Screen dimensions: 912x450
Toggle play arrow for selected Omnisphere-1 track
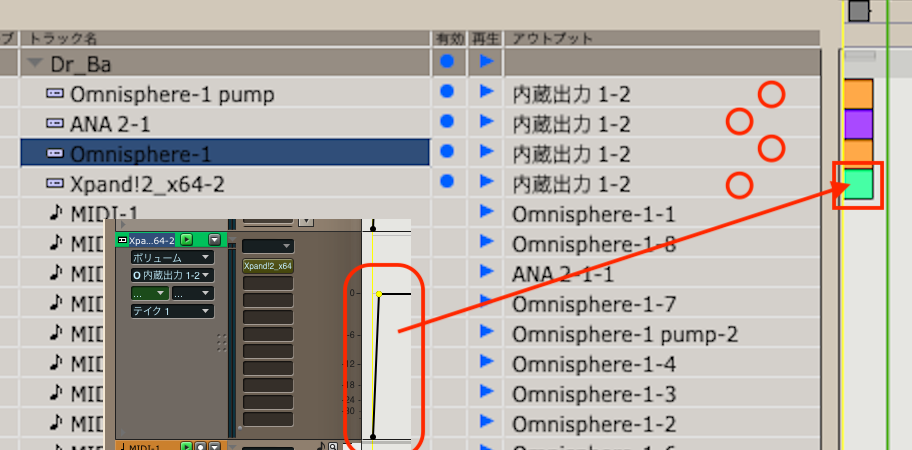[x=486, y=151]
